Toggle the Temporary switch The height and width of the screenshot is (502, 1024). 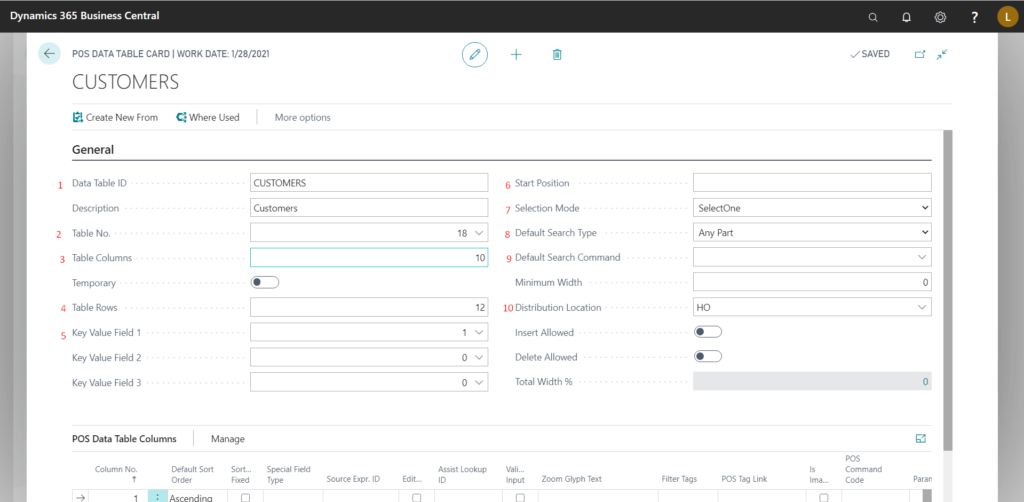[x=264, y=283]
